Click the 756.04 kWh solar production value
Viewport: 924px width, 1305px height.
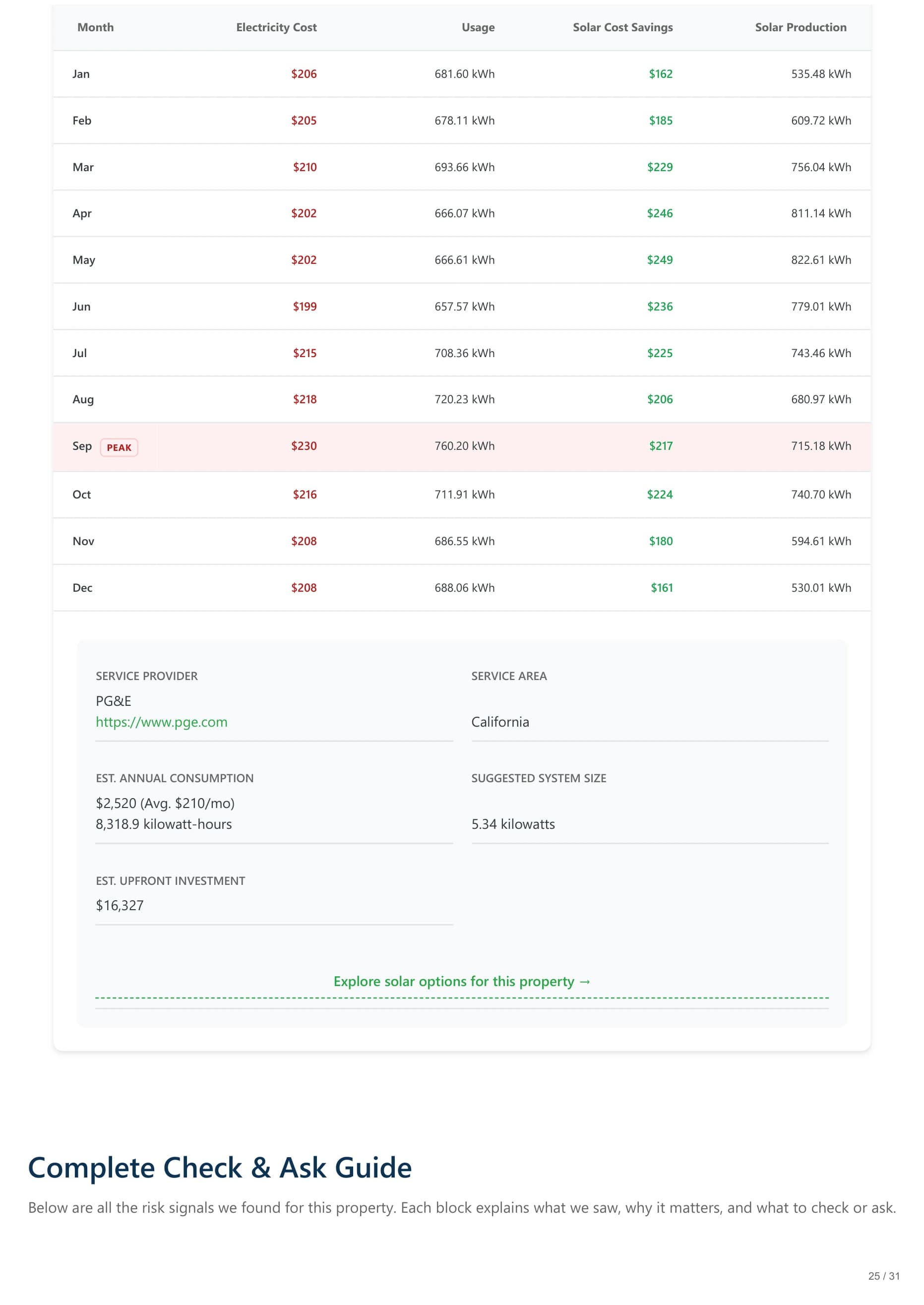[821, 167]
